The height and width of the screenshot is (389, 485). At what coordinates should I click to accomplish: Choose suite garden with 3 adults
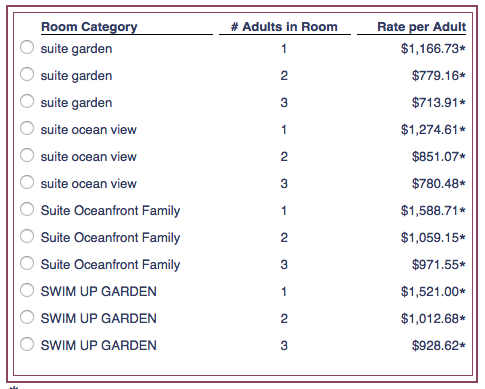click(x=27, y=101)
